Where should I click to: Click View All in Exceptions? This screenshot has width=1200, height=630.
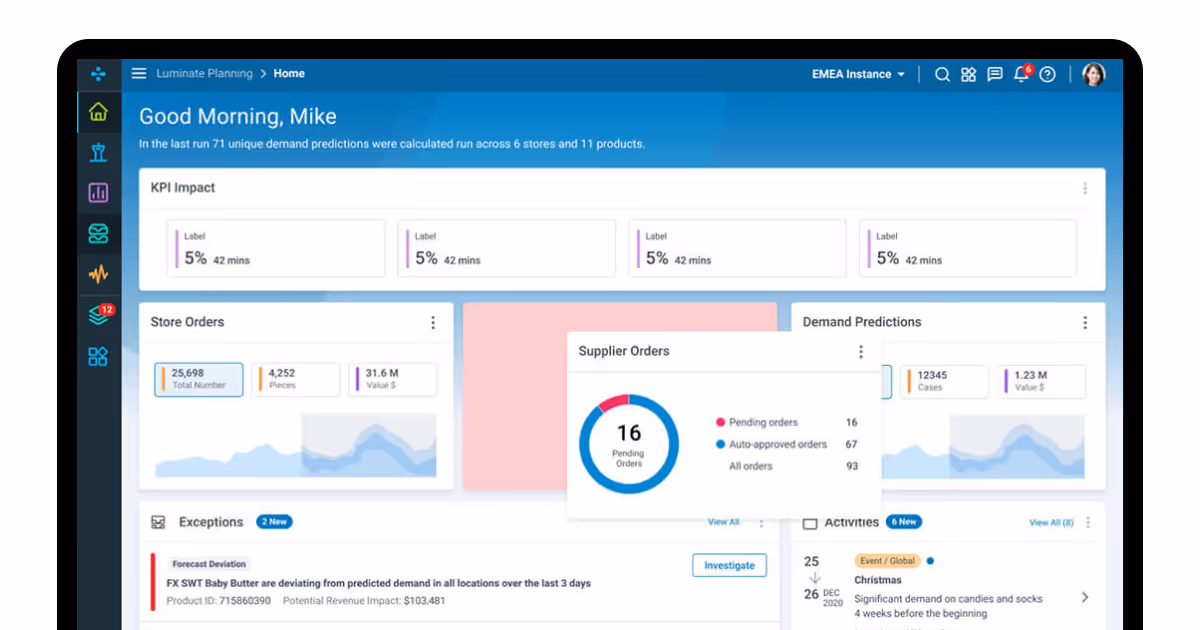point(724,522)
